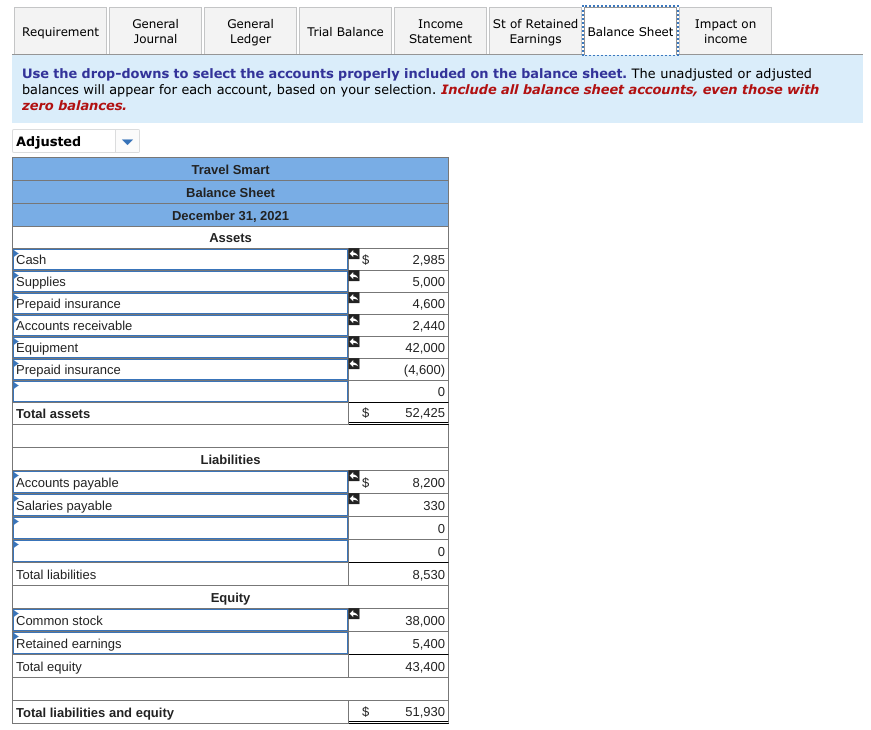Image resolution: width=871 pixels, height=730 pixels.
Task: Click the revert icon next to Supplies balance
Action: [x=352, y=277]
